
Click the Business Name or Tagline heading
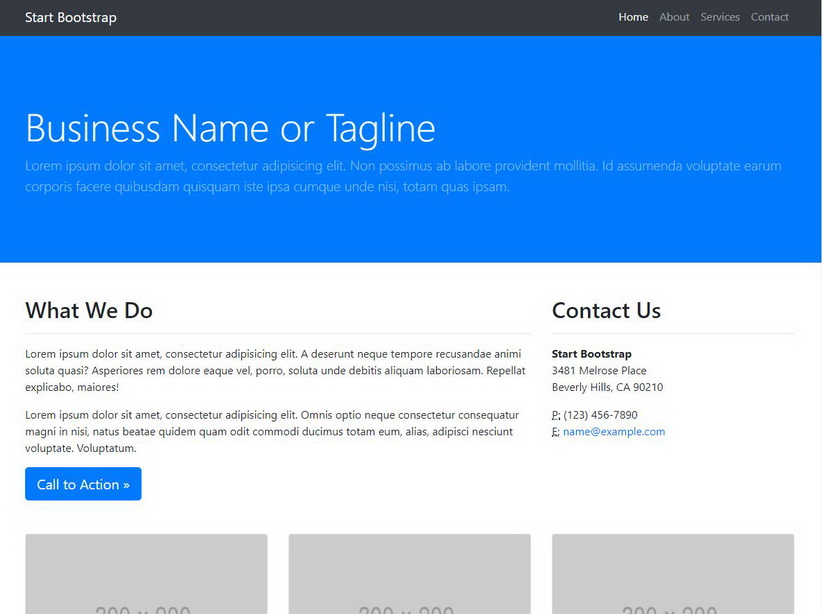pos(230,129)
